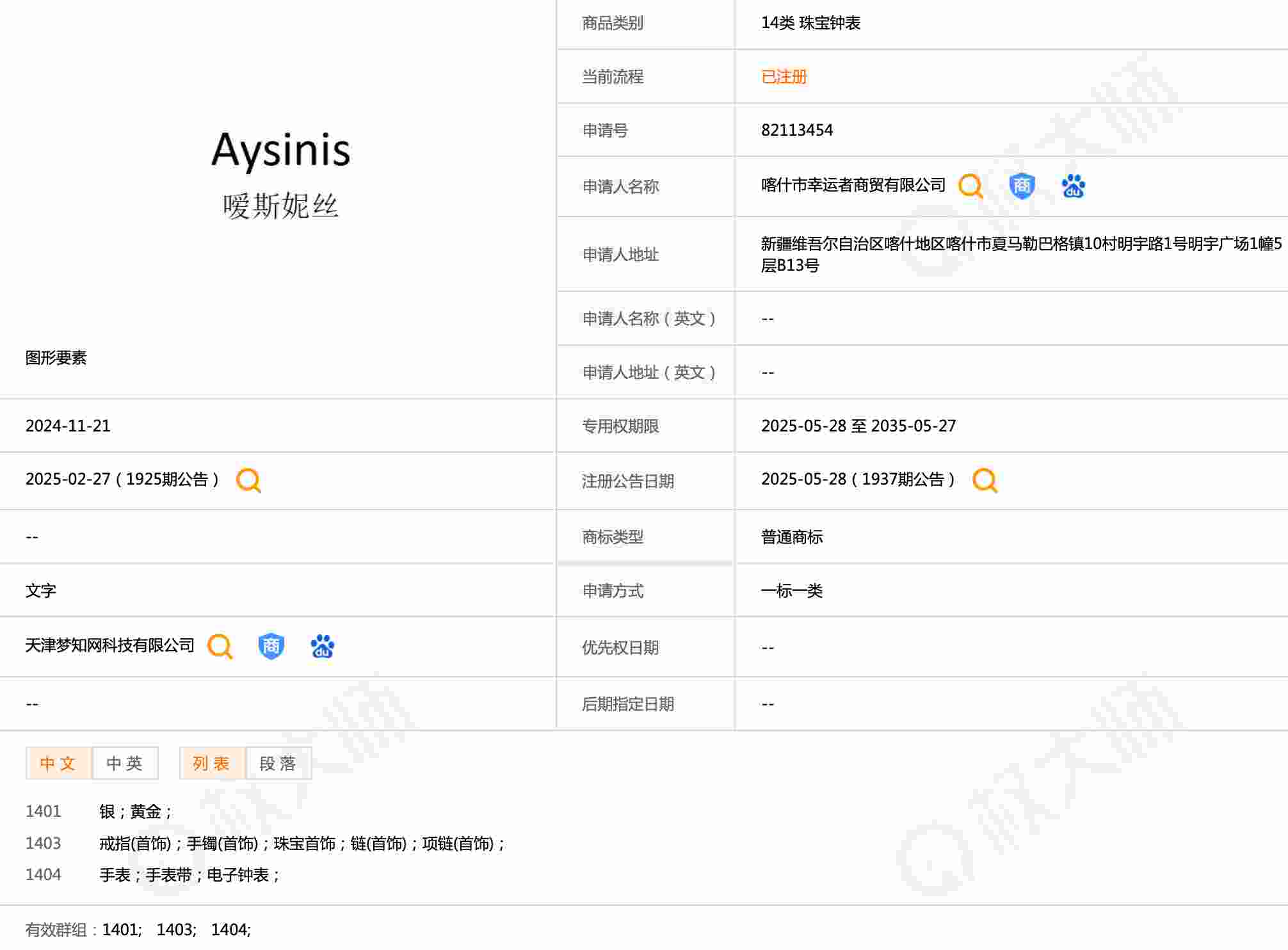
Task: Click search icon beside 喀什市幸运者商贸有限公司
Action: (970, 186)
